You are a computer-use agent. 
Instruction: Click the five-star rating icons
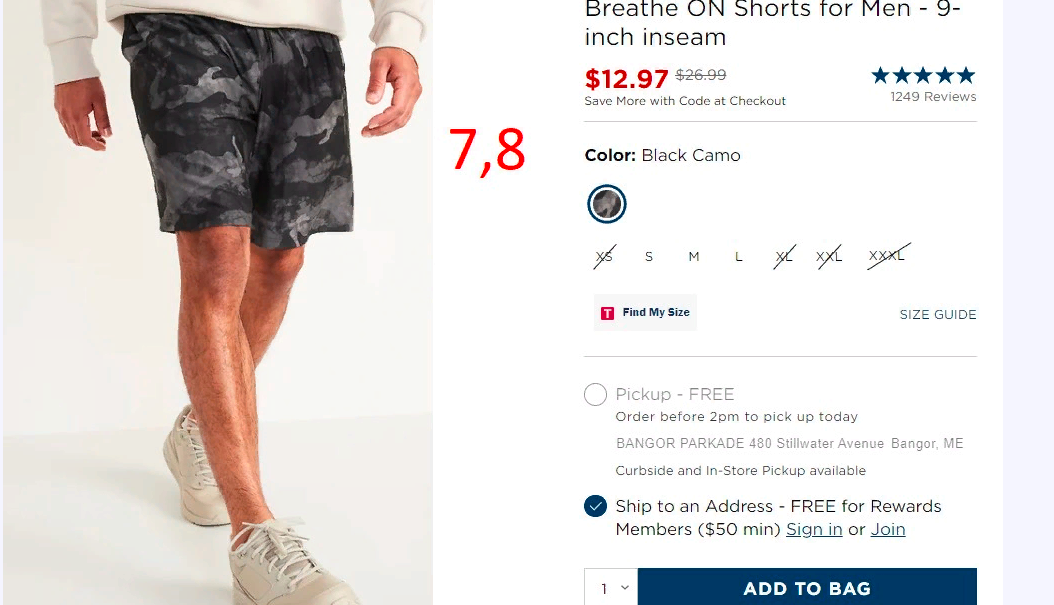pyautogui.click(x=923, y=75)
